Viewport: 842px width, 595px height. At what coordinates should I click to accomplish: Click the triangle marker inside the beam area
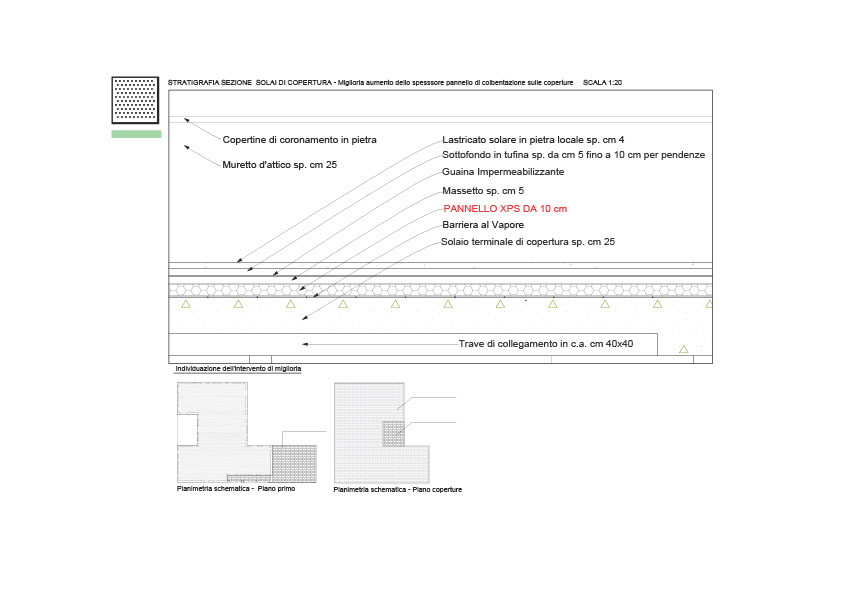click(684, 349)
